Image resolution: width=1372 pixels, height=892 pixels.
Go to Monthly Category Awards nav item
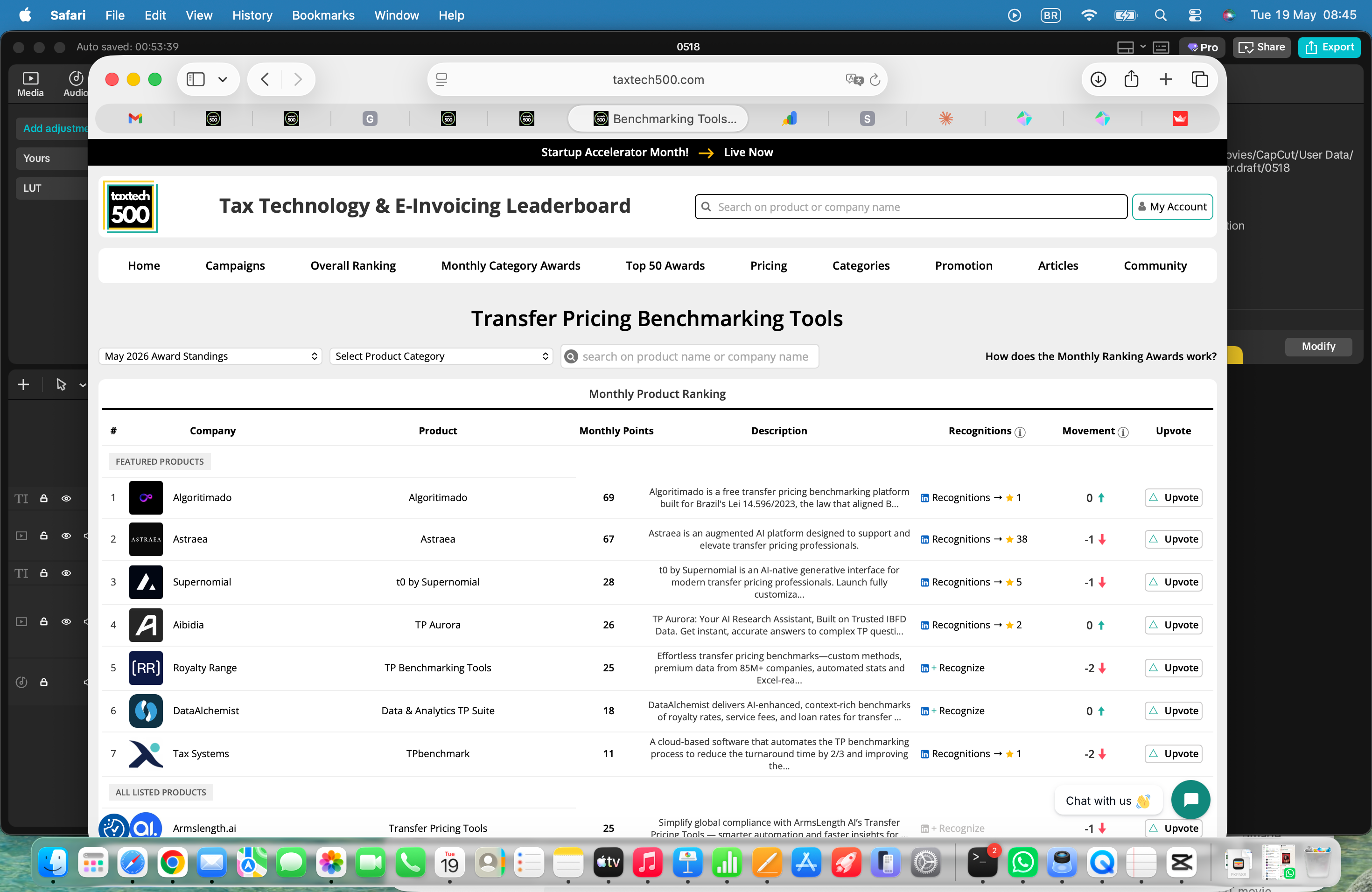tap(511, 265)
